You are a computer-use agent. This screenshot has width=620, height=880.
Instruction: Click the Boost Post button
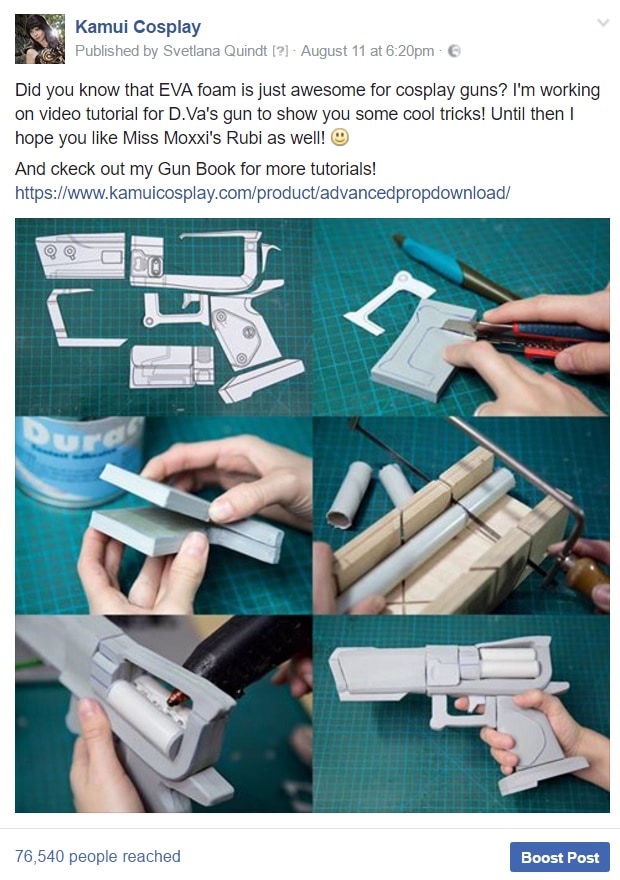[x=559, y=858]
